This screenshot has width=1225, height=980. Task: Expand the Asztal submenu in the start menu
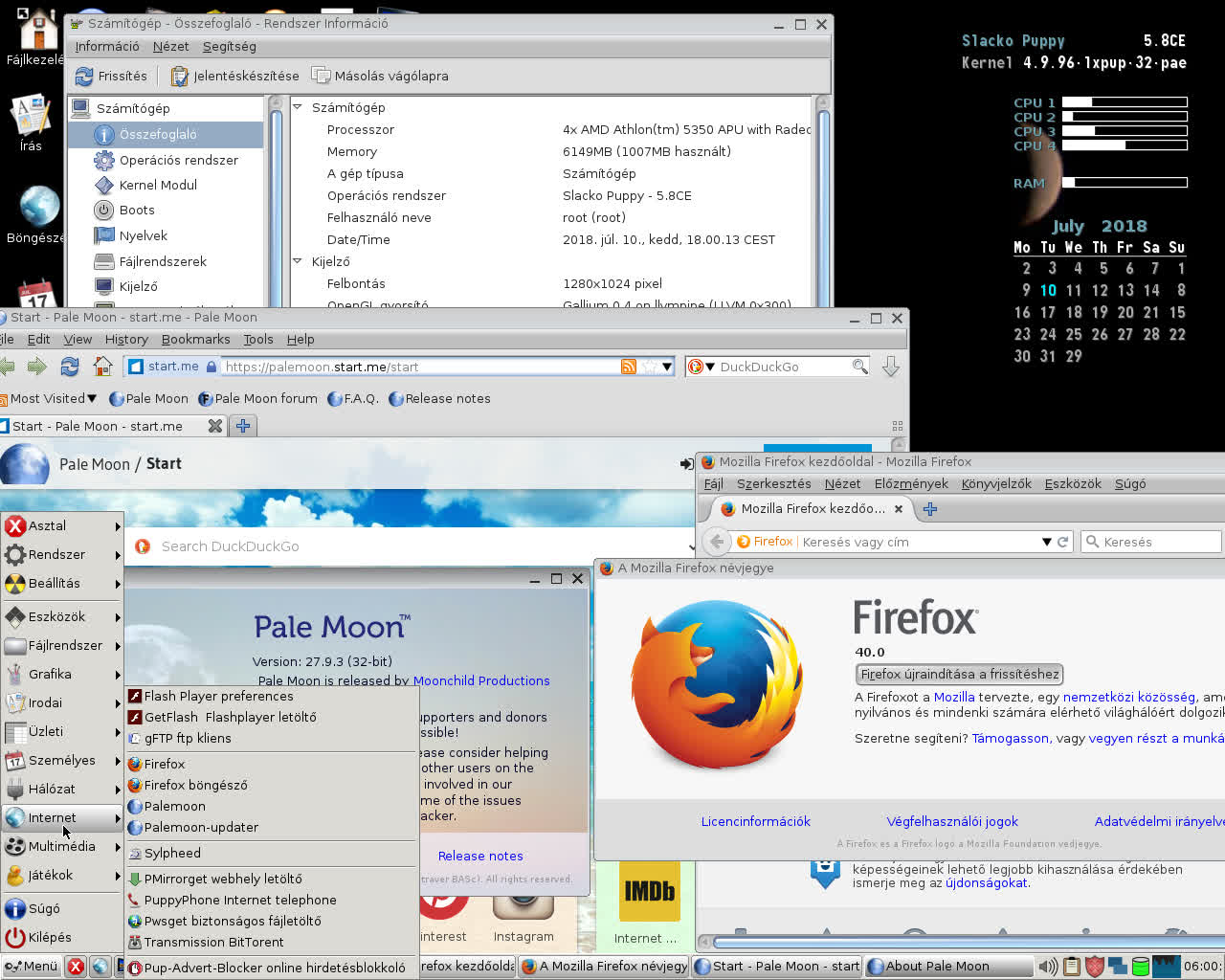(x=63, y=525)
